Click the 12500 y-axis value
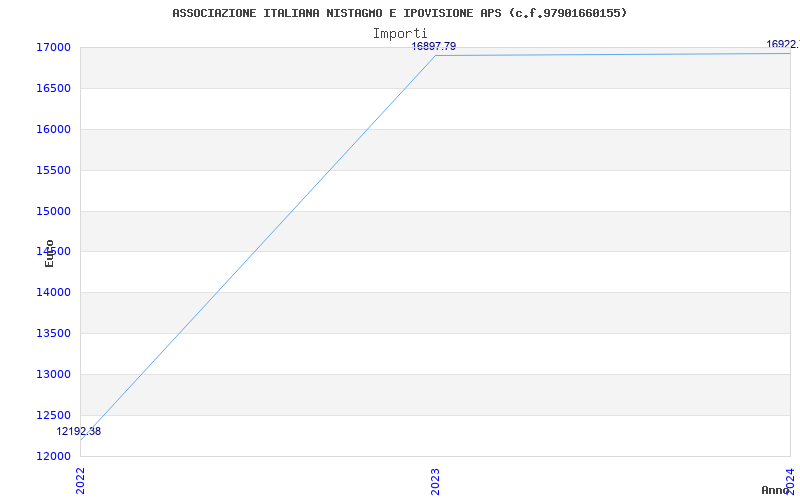The image size is (800, 500). (53, 415)
